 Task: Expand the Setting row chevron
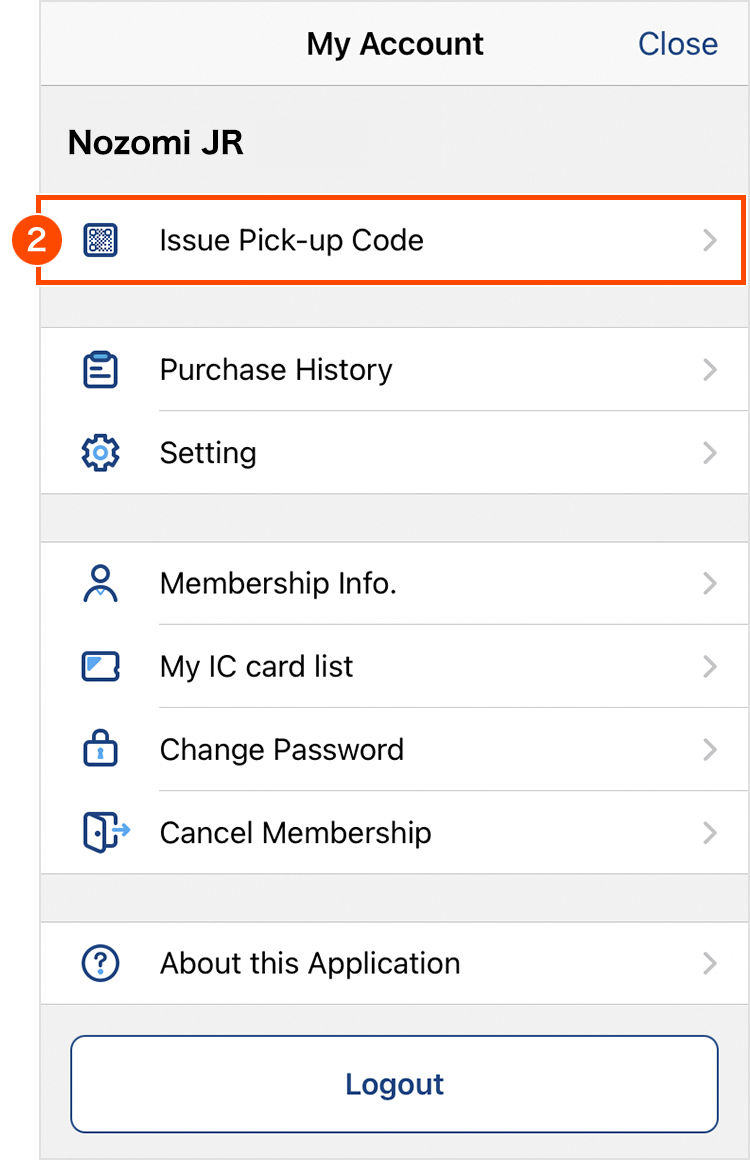710,453
